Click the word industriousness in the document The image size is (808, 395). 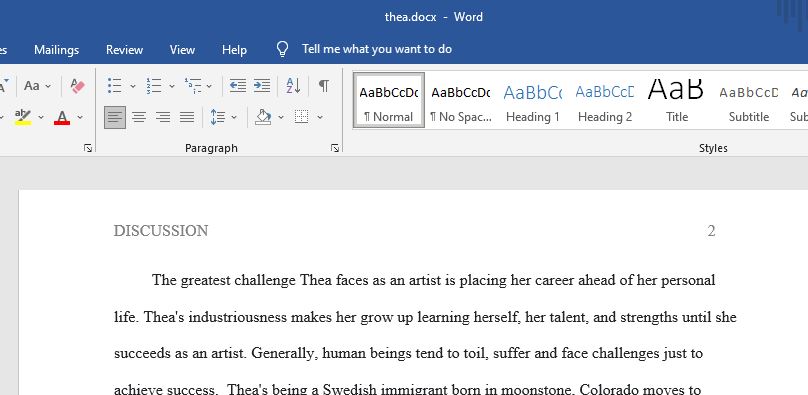238,317
